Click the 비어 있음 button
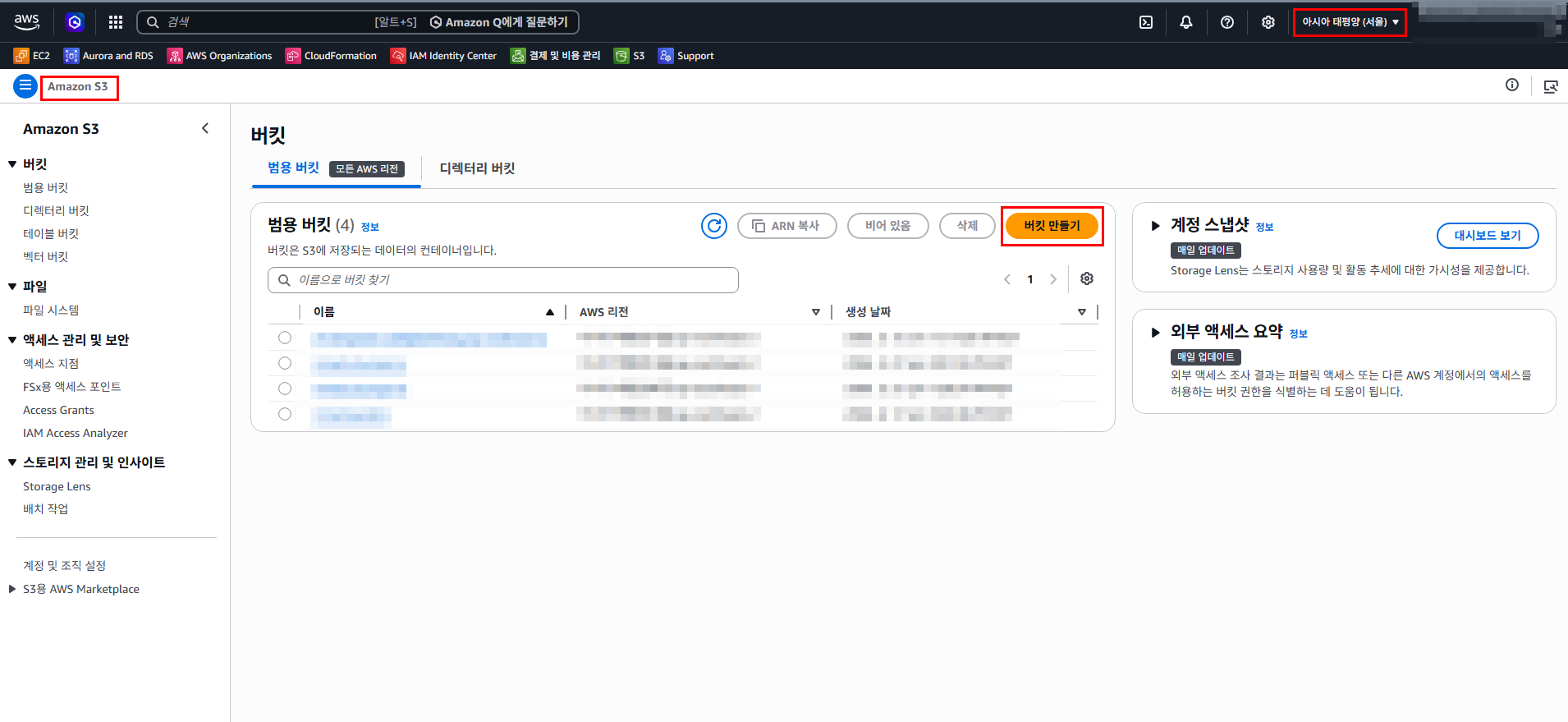This screenshot has height=722, width=1568. 887,226
